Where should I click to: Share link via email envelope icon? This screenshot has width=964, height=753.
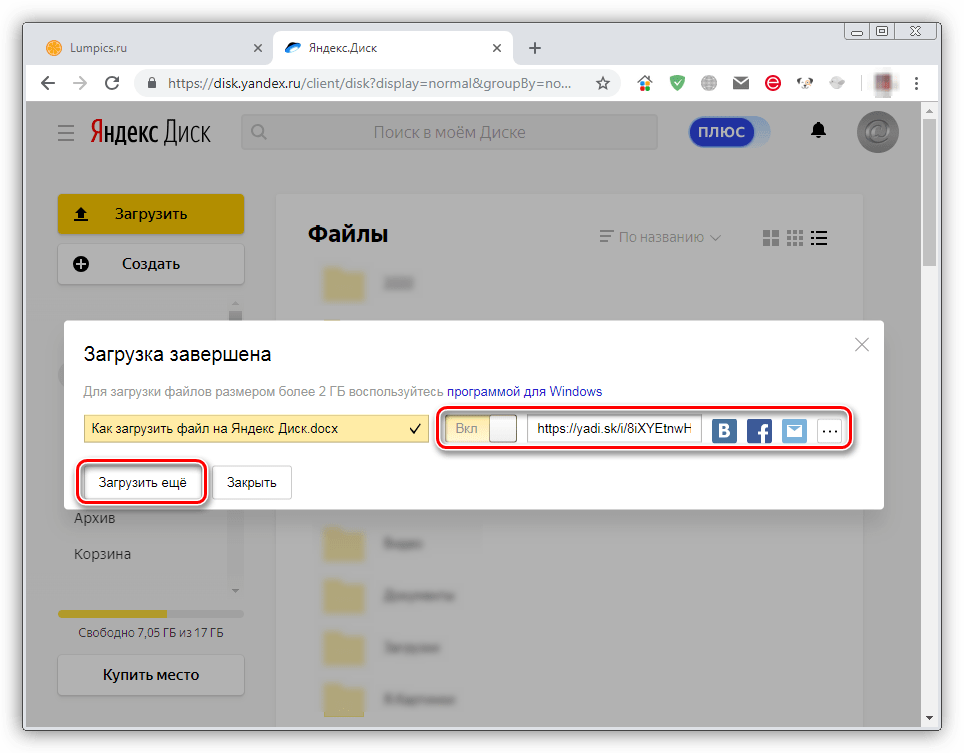794,430
